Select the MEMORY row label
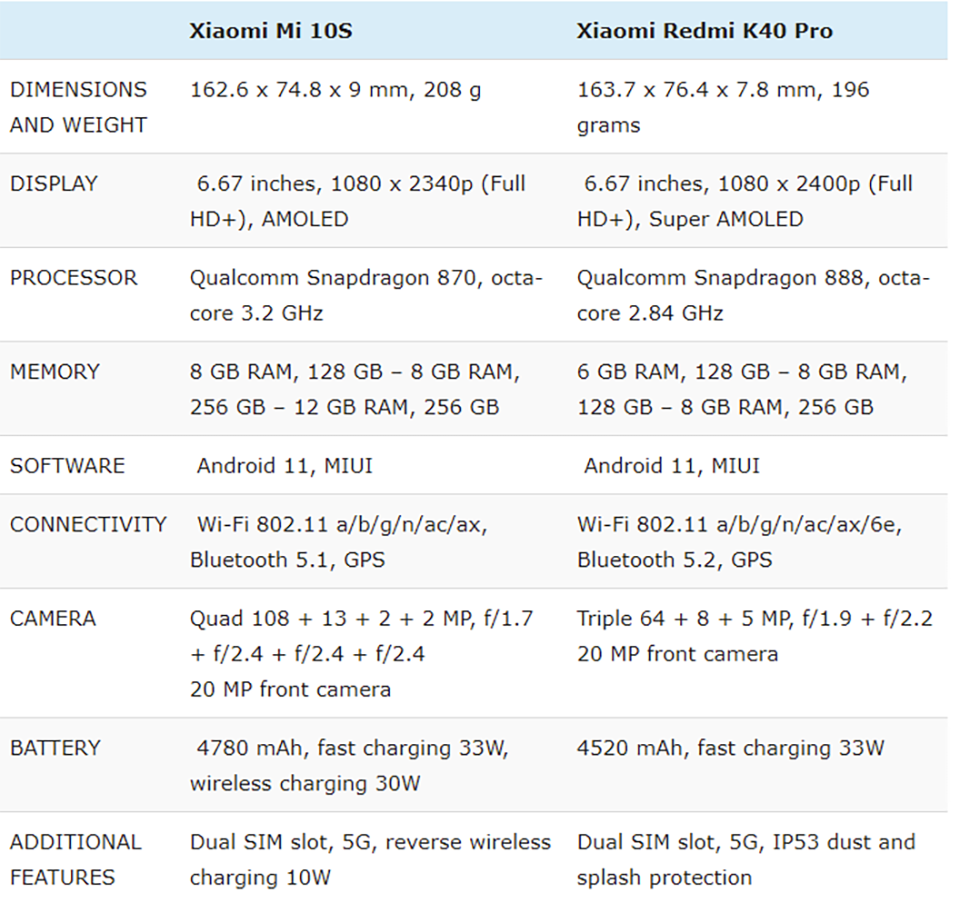The width and height of the screenshot is (960, 912). [x=54, y=372]
